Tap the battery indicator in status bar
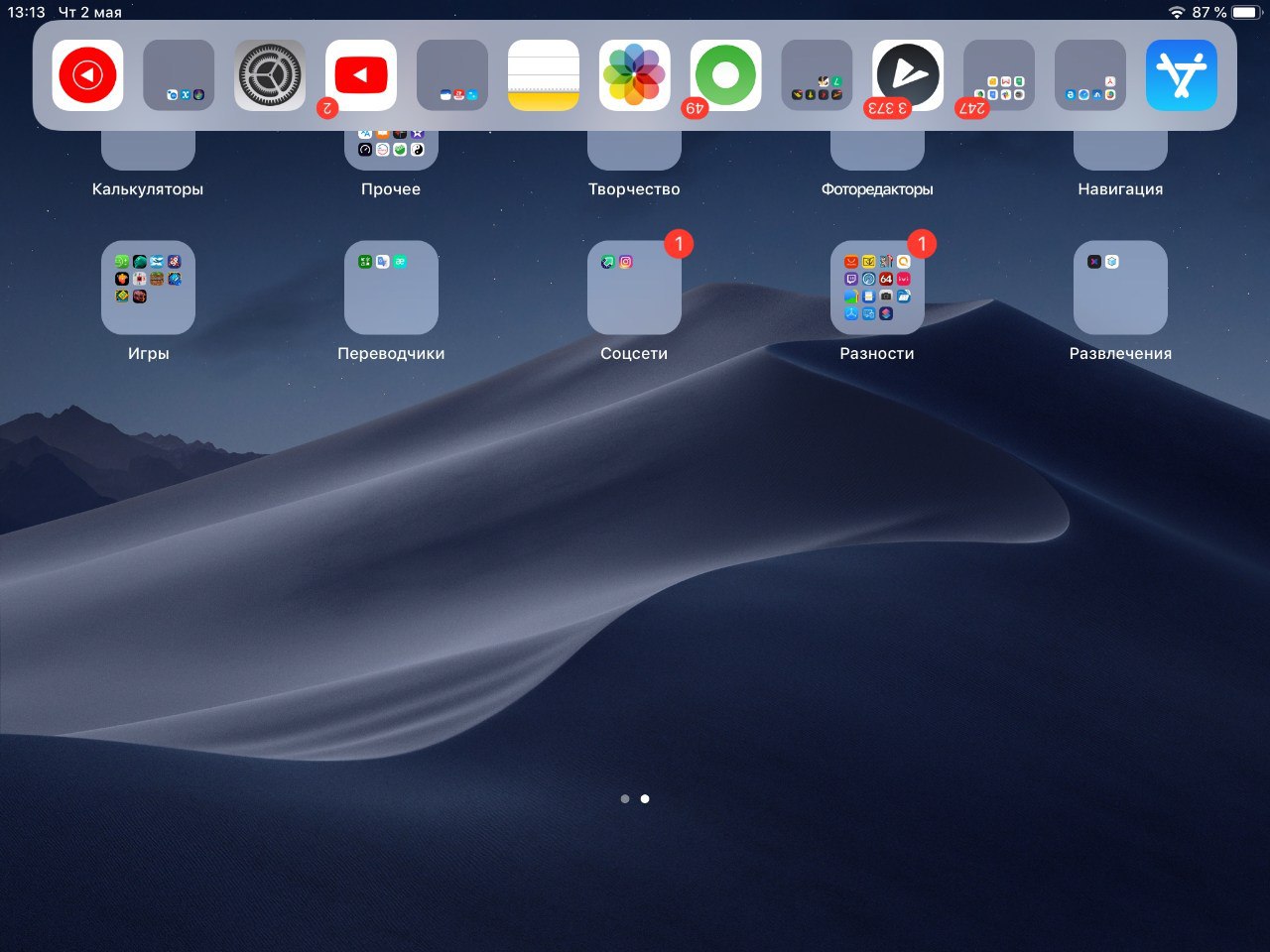This screenshot has width=1270, height=952. tap(1246, 12)
